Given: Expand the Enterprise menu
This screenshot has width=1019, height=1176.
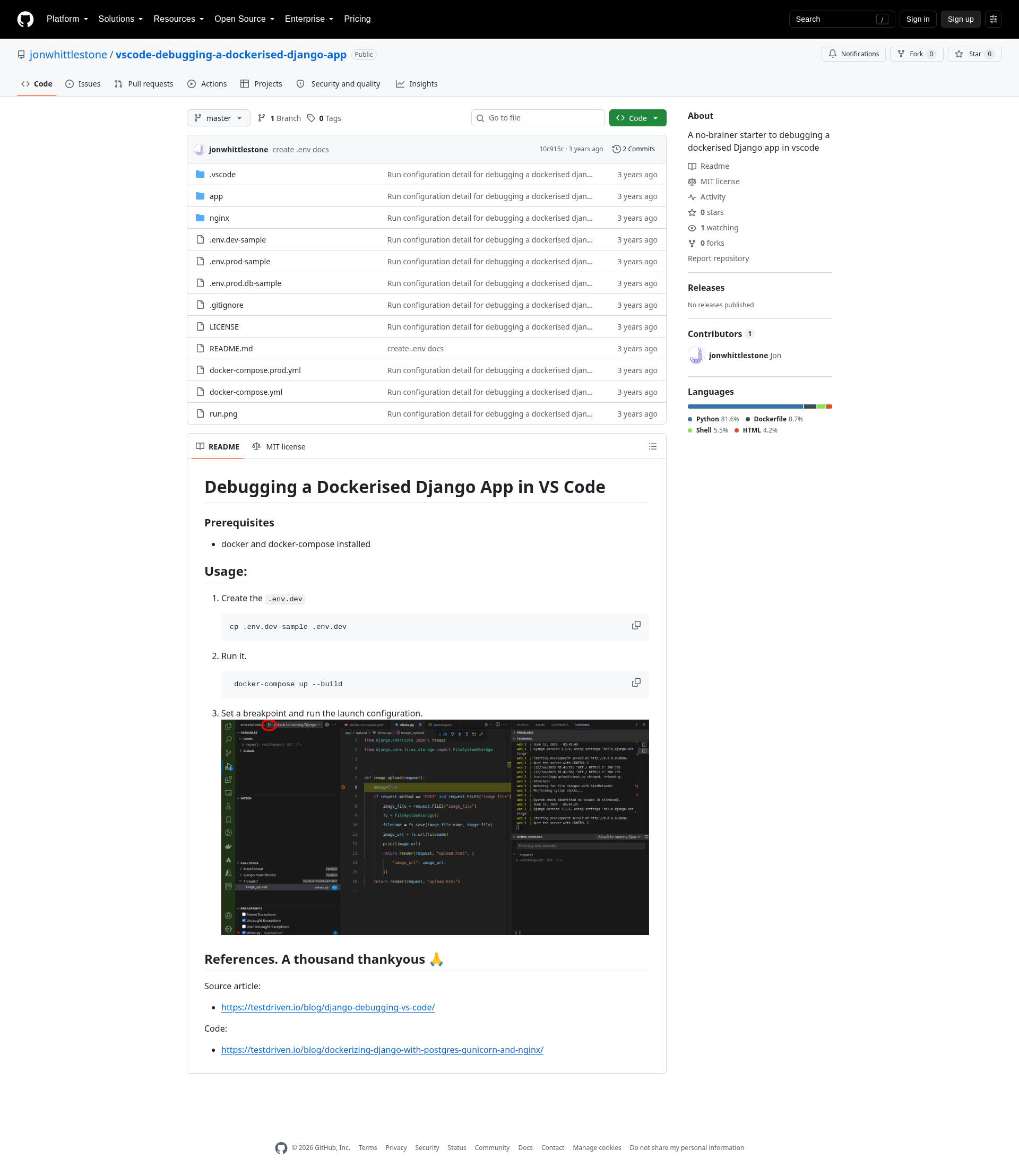Looking at the screenshot, I should coord(309,19).
